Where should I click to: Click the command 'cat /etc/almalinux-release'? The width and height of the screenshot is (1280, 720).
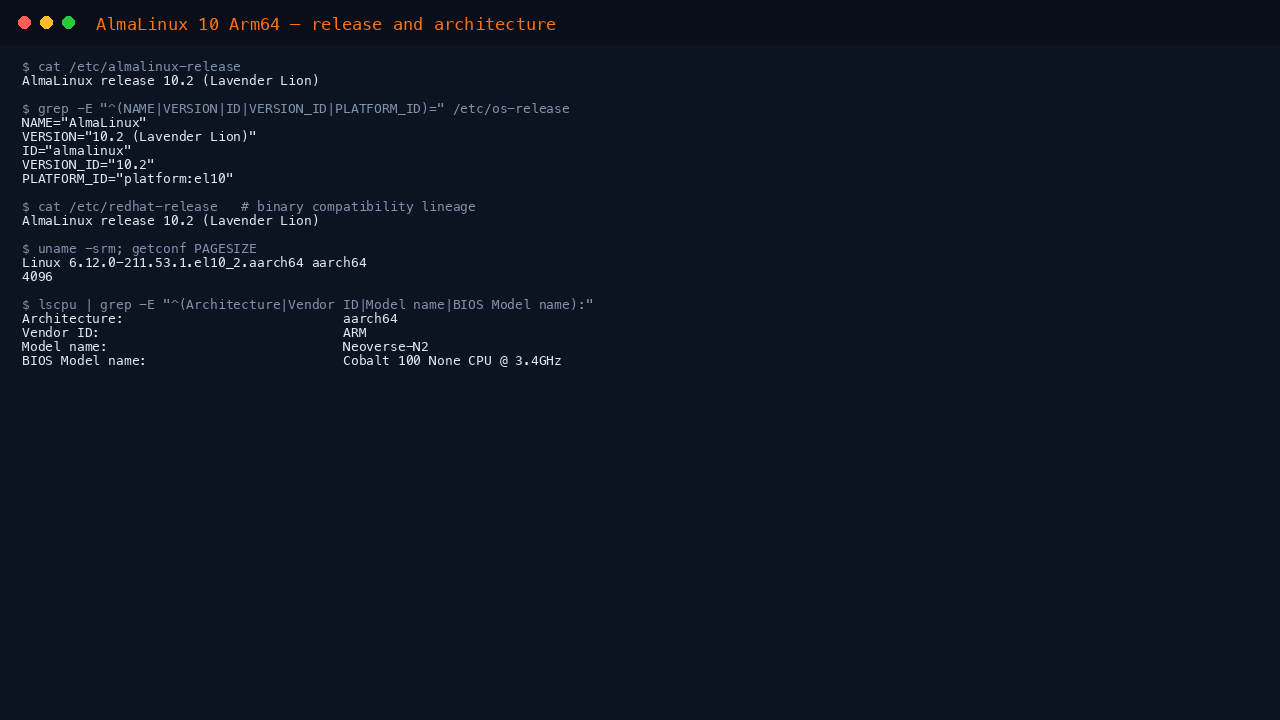point(139,67)
